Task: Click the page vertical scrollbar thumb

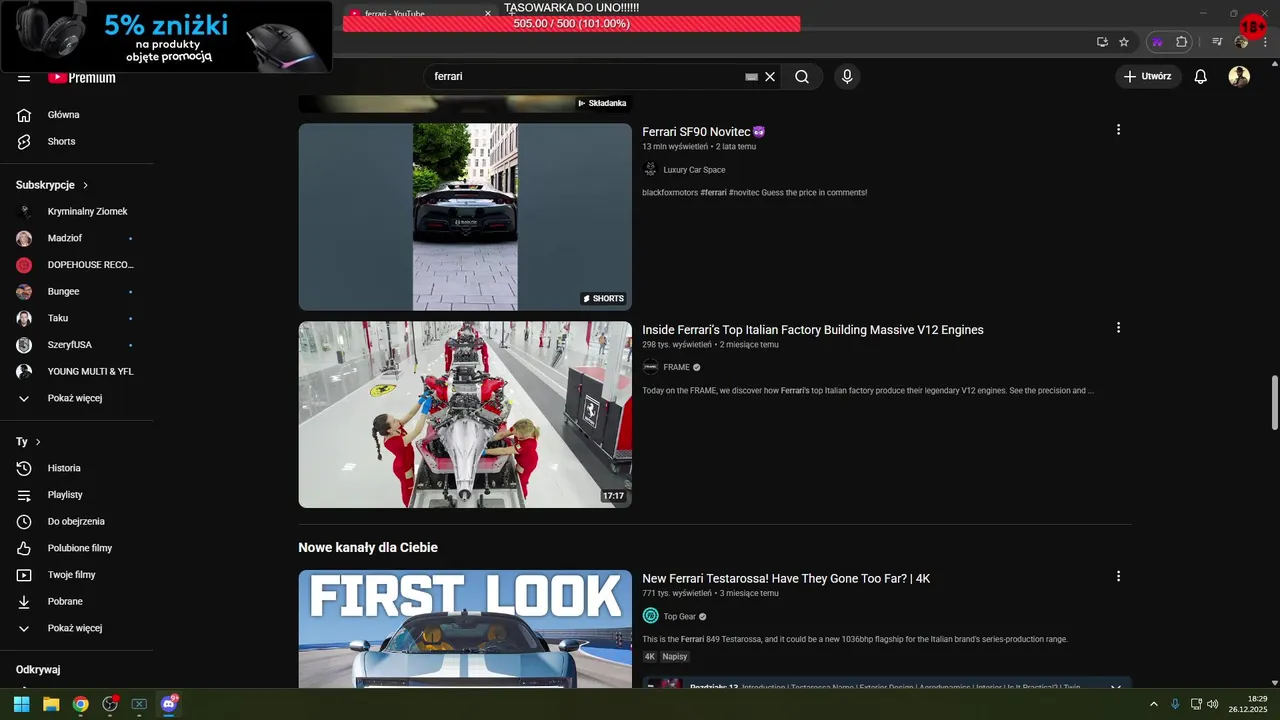Action: click(1274, 403)
